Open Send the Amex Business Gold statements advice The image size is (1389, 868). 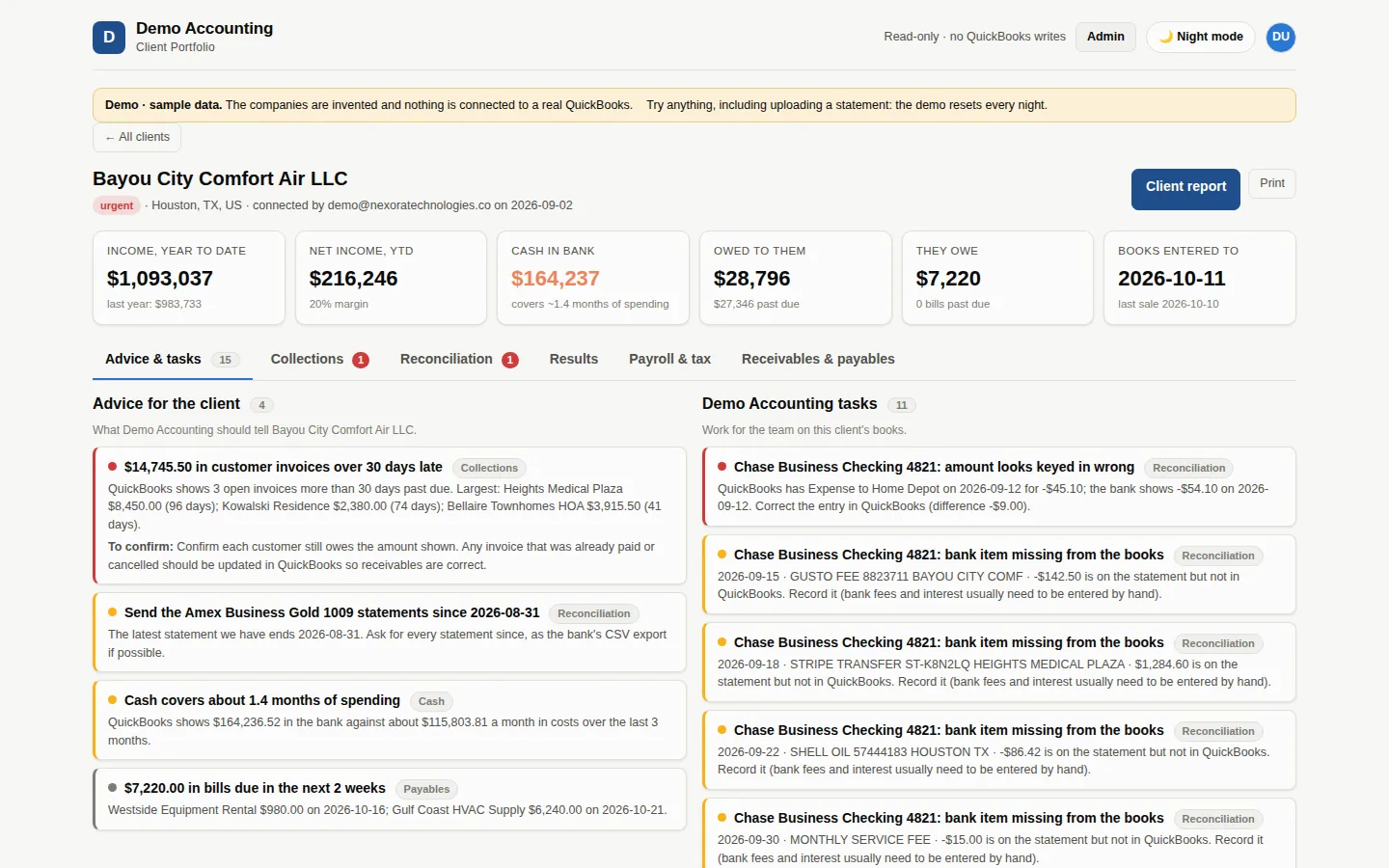[x=332, y=612]
